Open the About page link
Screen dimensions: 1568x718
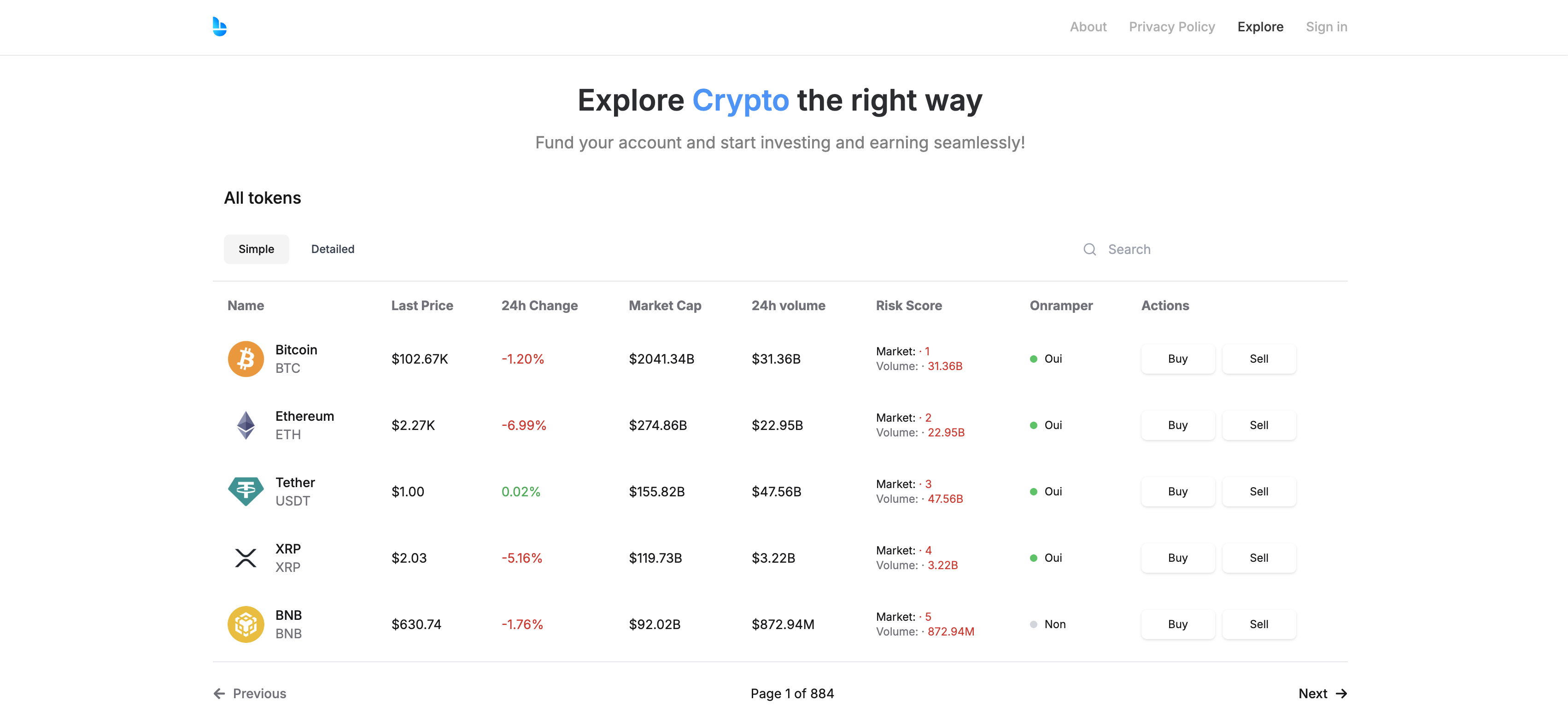tap(1088, 27)
